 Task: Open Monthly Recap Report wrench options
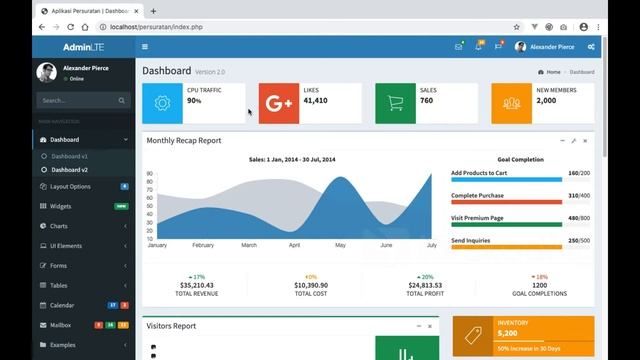pos(573,141)
